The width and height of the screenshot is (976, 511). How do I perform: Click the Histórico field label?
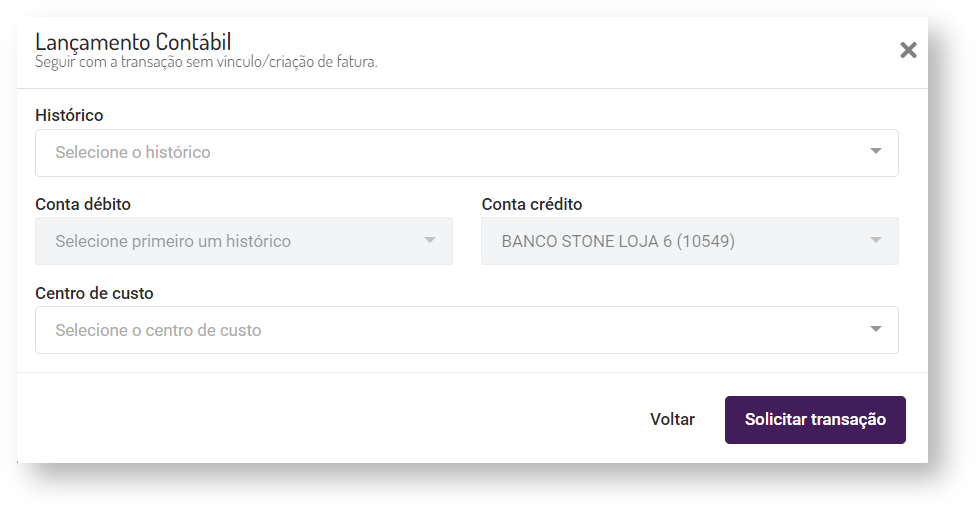click(x=69, y=115)
